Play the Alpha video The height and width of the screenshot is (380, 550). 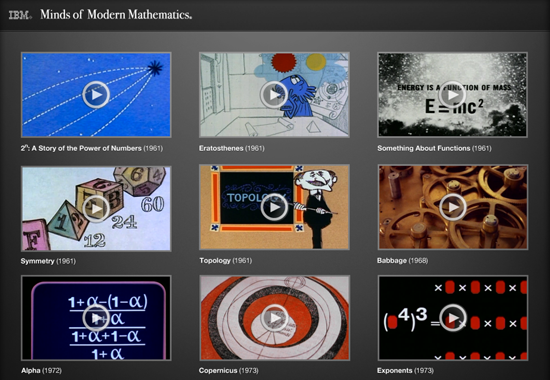point(96,318)
